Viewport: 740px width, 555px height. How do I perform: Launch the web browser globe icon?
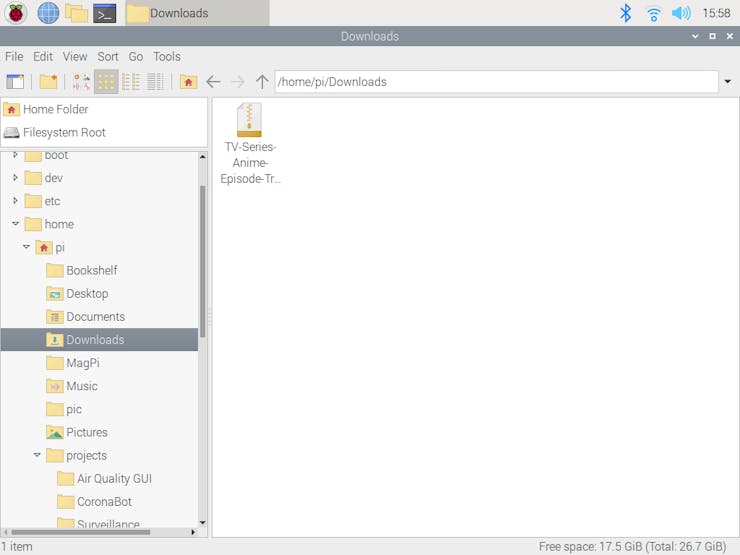(48, 13)
